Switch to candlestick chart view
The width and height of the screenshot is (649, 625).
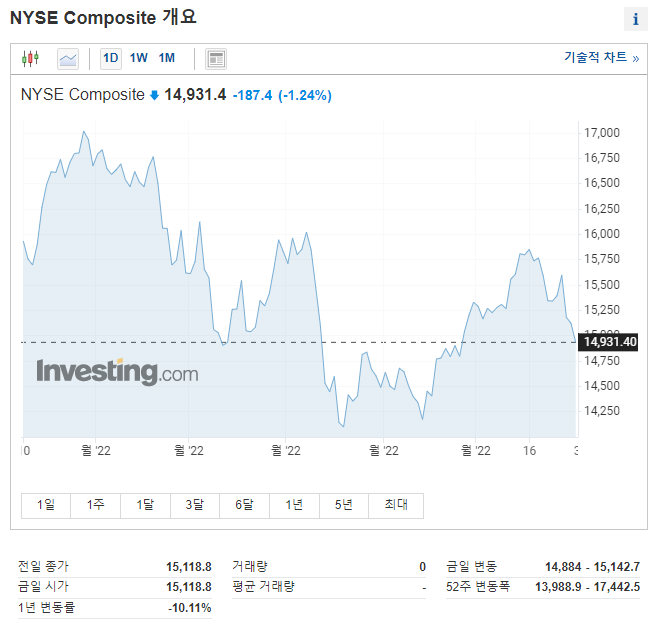[30, 59]
